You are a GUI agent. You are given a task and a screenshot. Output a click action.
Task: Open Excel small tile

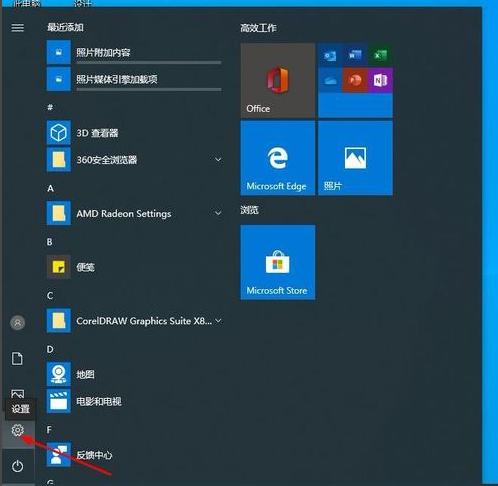[x=380, y=55]
